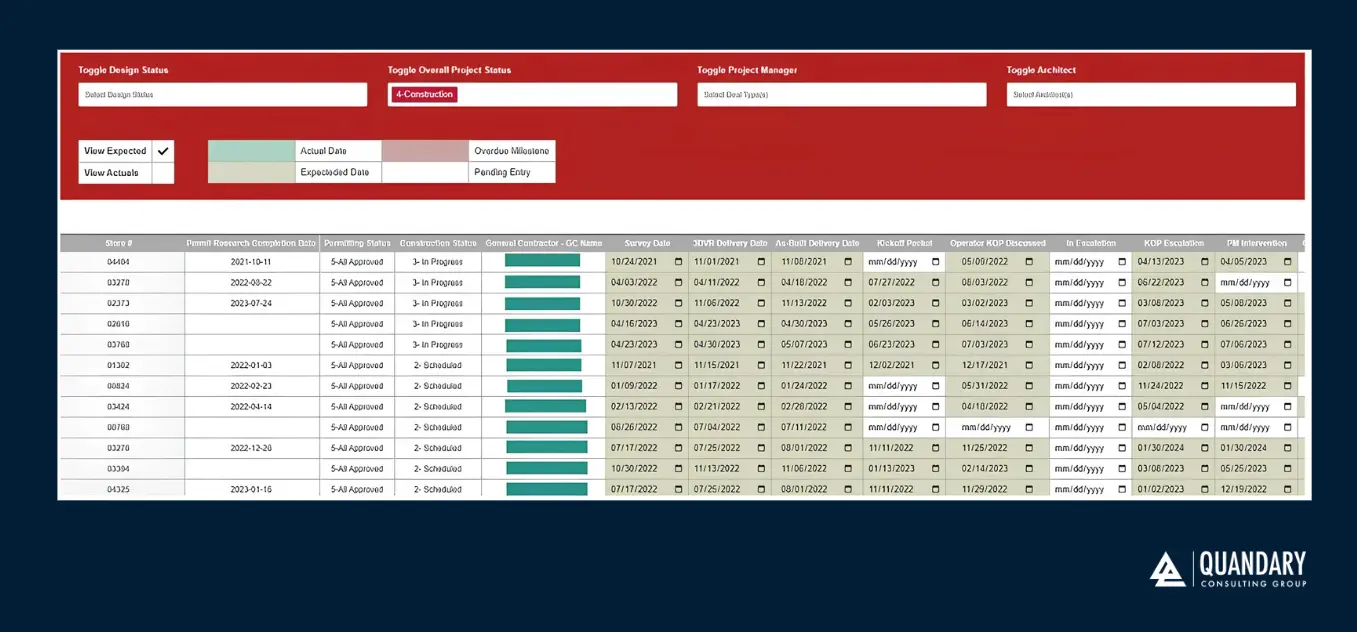Open the Toggle Design Status dropdown
Image resolution: width=1357 pixels, height=632 pixels.
tap(223, 94)
